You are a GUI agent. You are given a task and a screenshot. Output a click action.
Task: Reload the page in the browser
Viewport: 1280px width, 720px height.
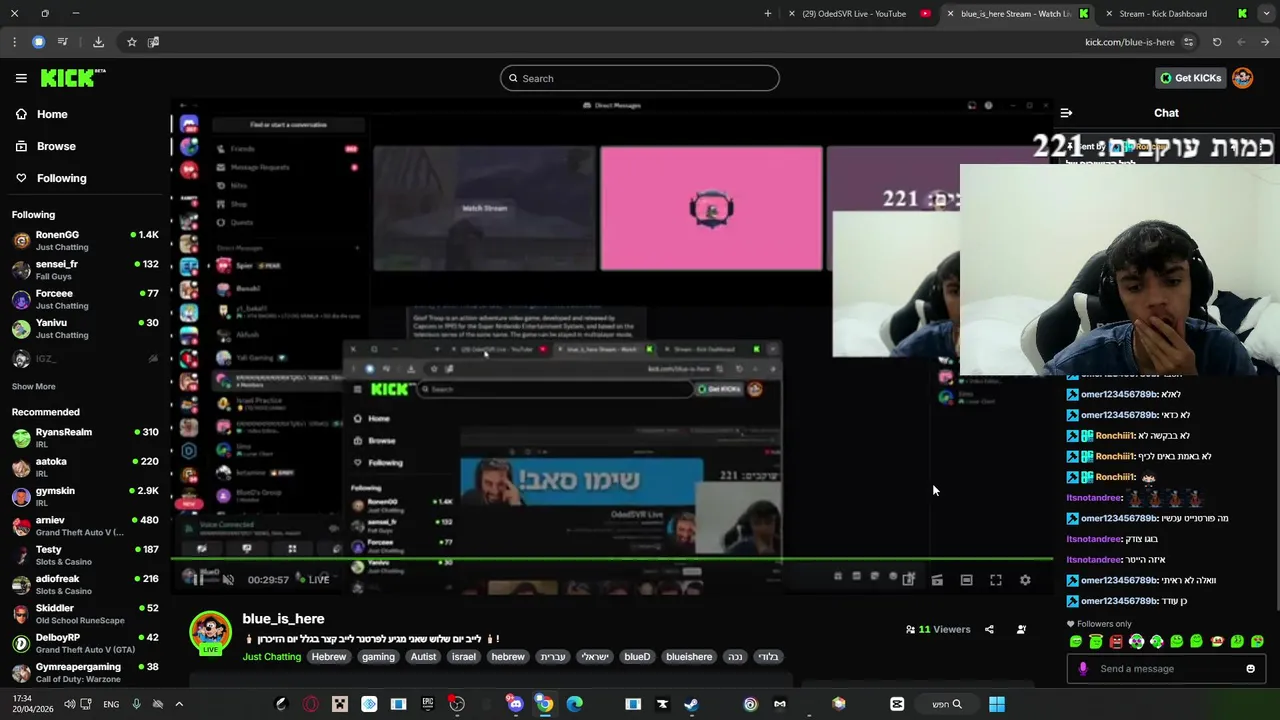pyautogui.click(x=1217, y=42)
